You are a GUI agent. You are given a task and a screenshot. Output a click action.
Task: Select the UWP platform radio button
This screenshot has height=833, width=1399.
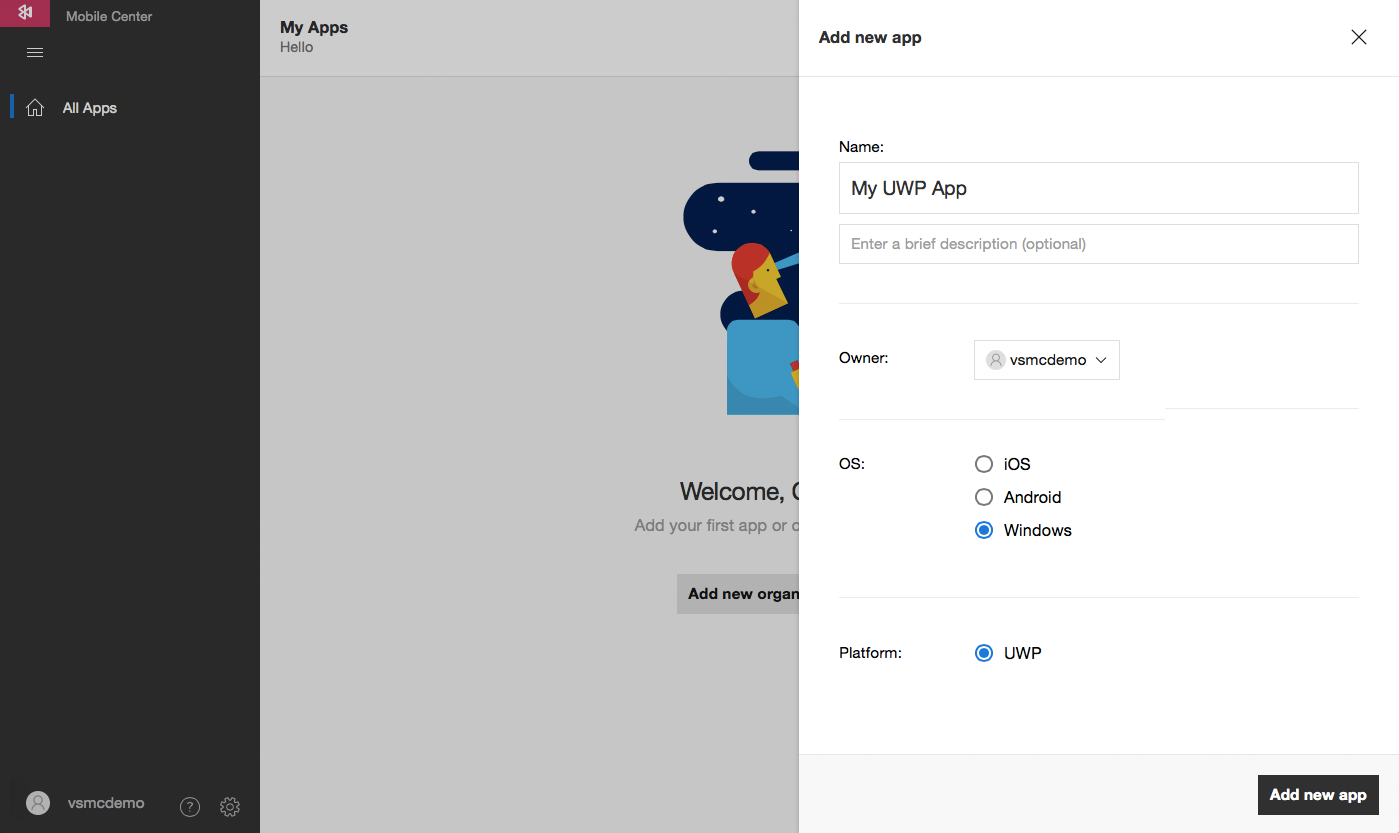[x=984, y=653]
